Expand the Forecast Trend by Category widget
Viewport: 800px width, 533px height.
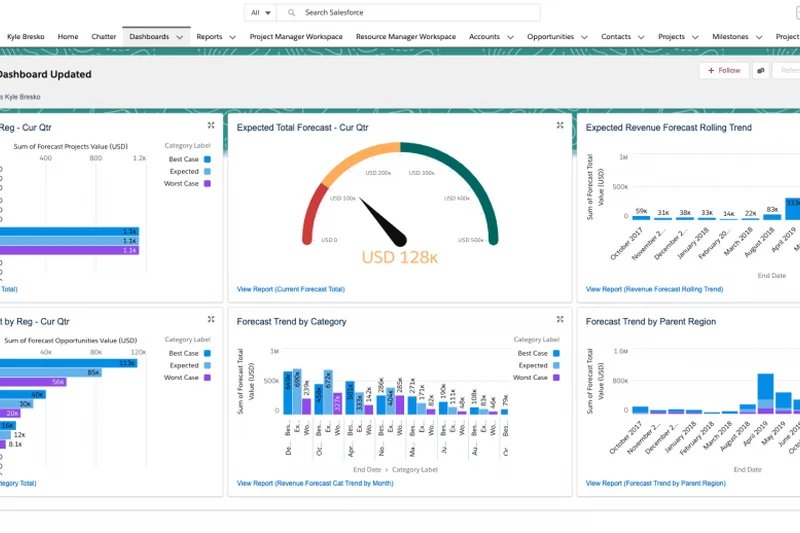[x=560, y=320]
